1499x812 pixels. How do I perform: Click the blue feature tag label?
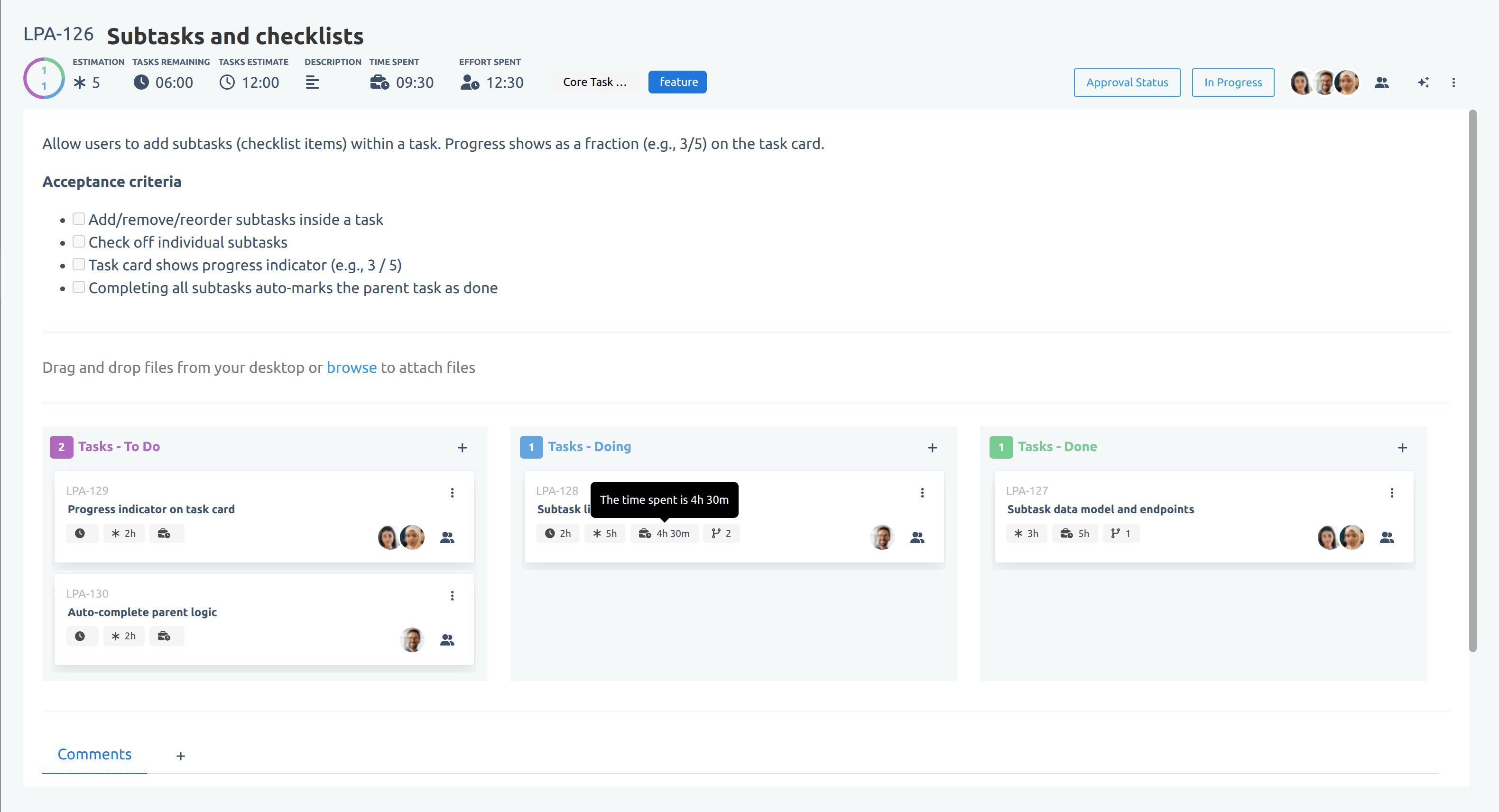click(x=677, y=82)
